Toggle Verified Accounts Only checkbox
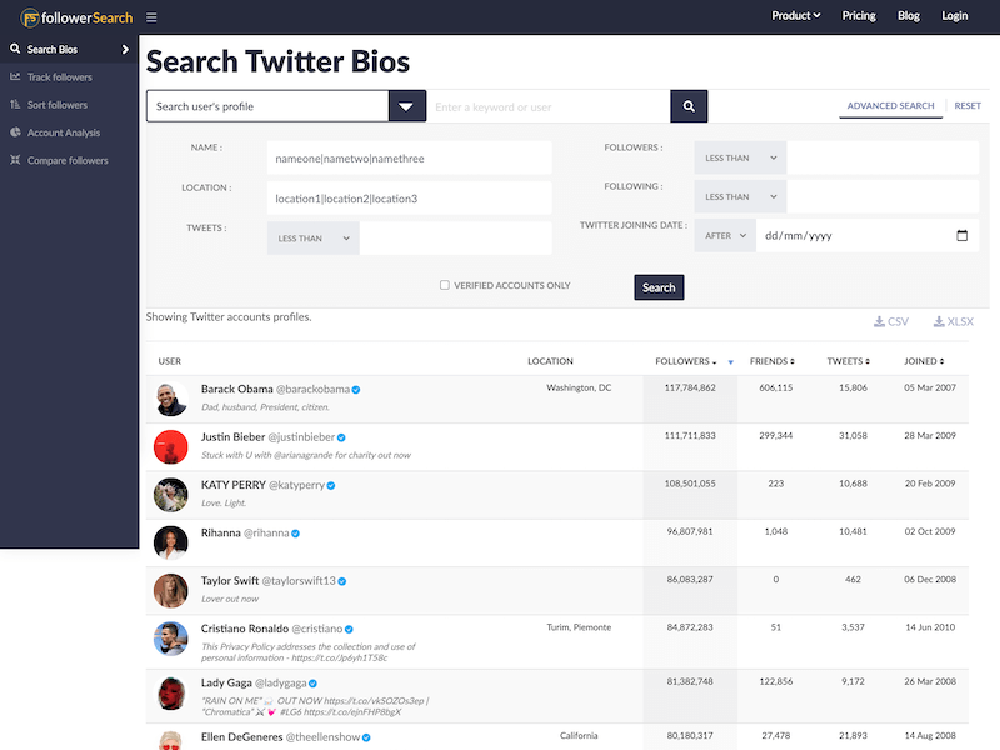The height and width of the screenshot is (750, 1000). tap(445, 285)
